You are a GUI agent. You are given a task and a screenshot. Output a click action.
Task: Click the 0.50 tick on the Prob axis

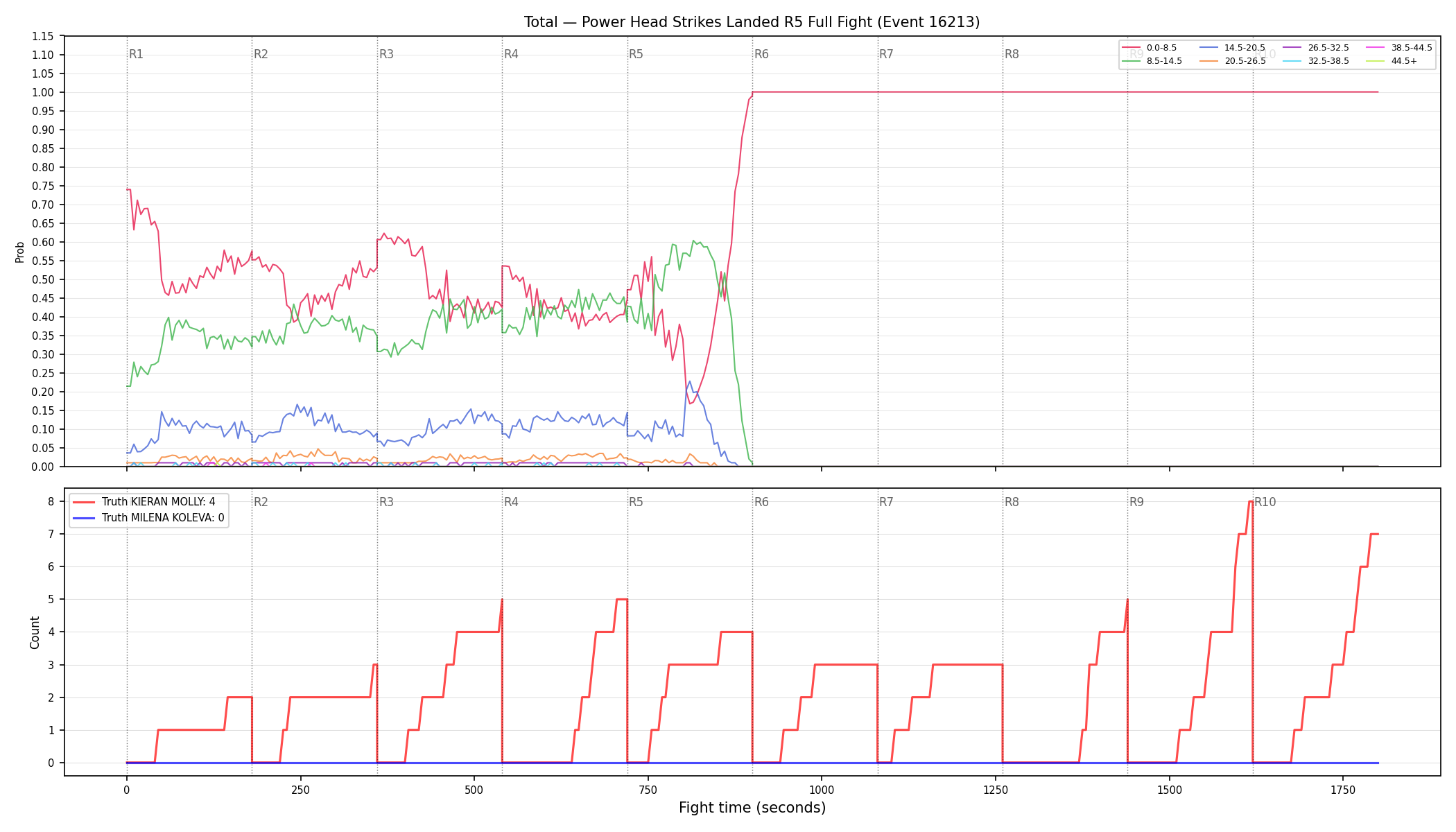(x=43, y=279)
